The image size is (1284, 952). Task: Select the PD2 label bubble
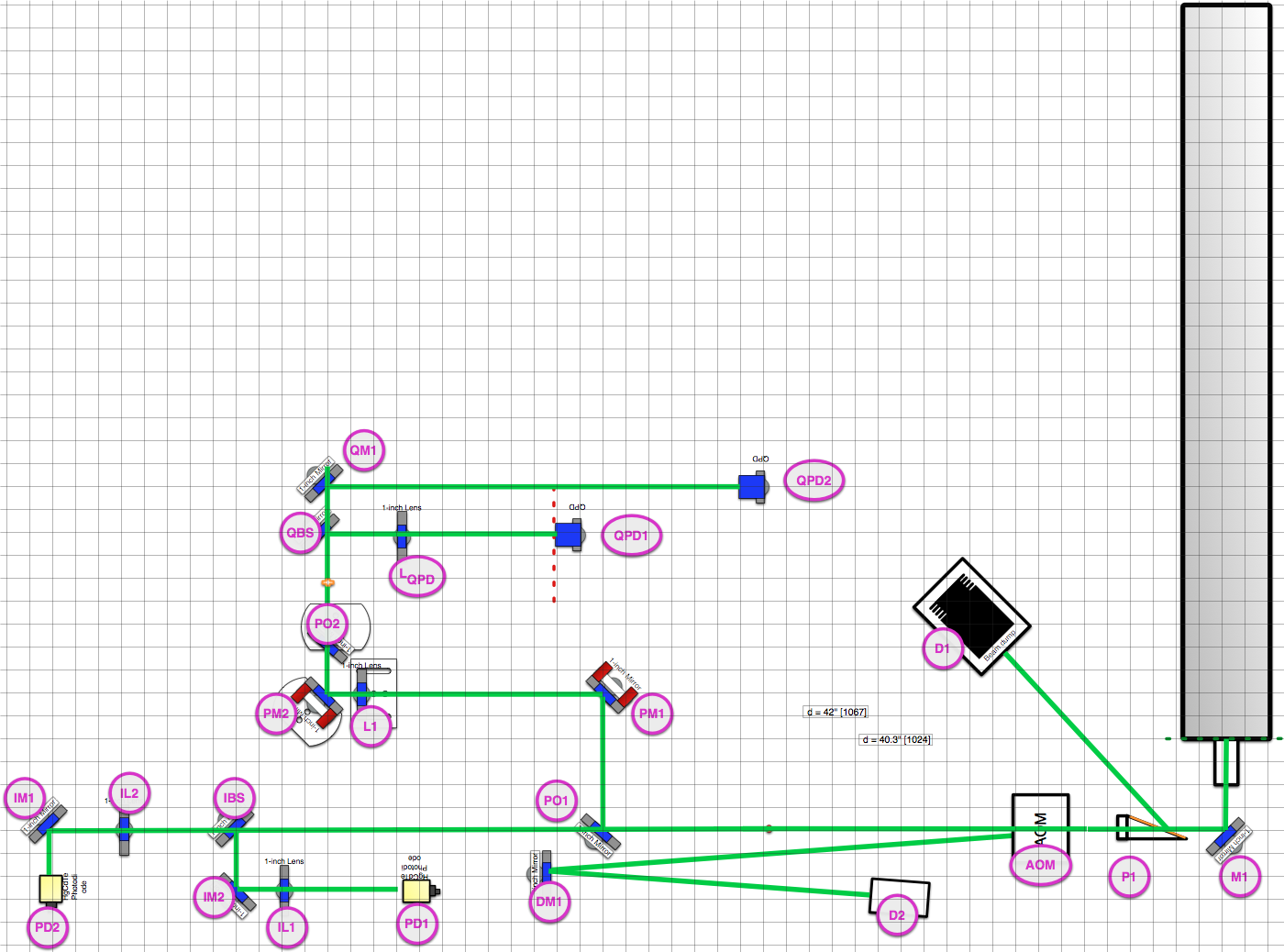coord(47,927)
